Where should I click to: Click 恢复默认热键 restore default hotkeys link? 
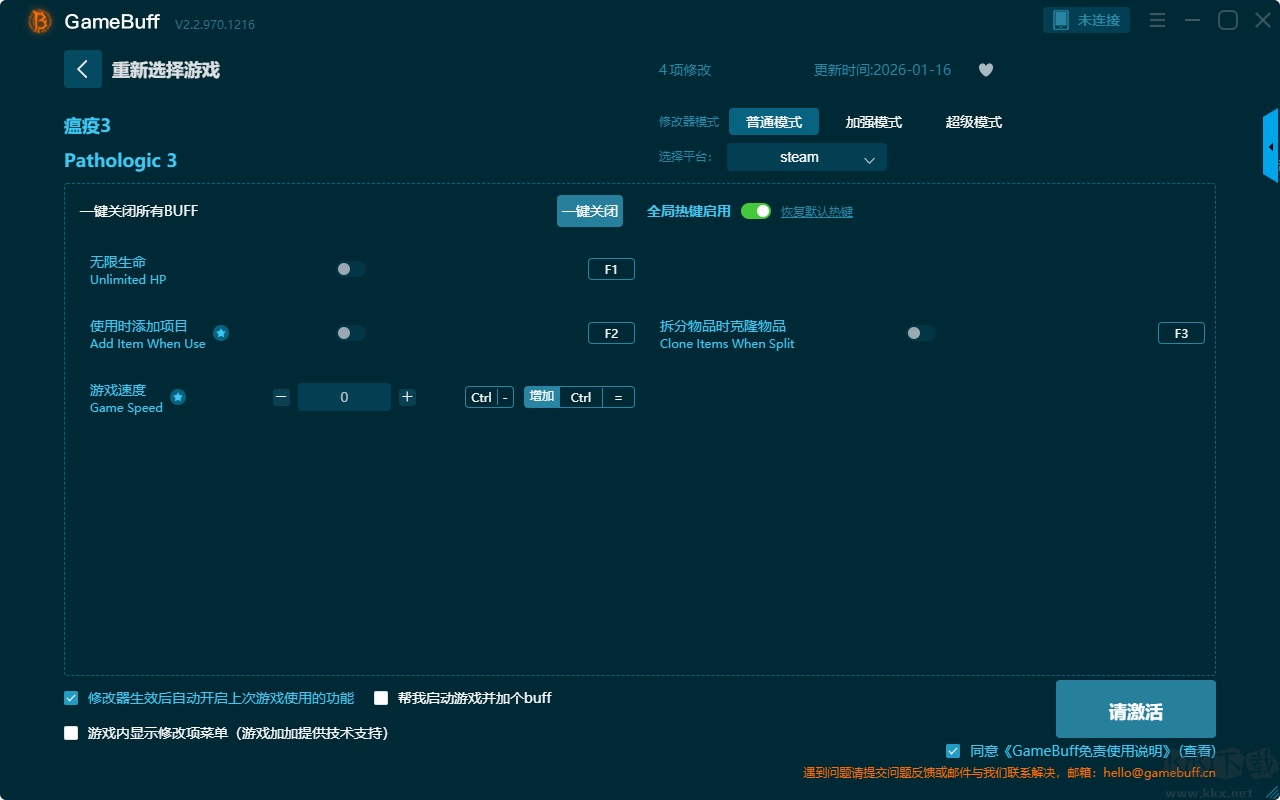click(x=816, y=212)
